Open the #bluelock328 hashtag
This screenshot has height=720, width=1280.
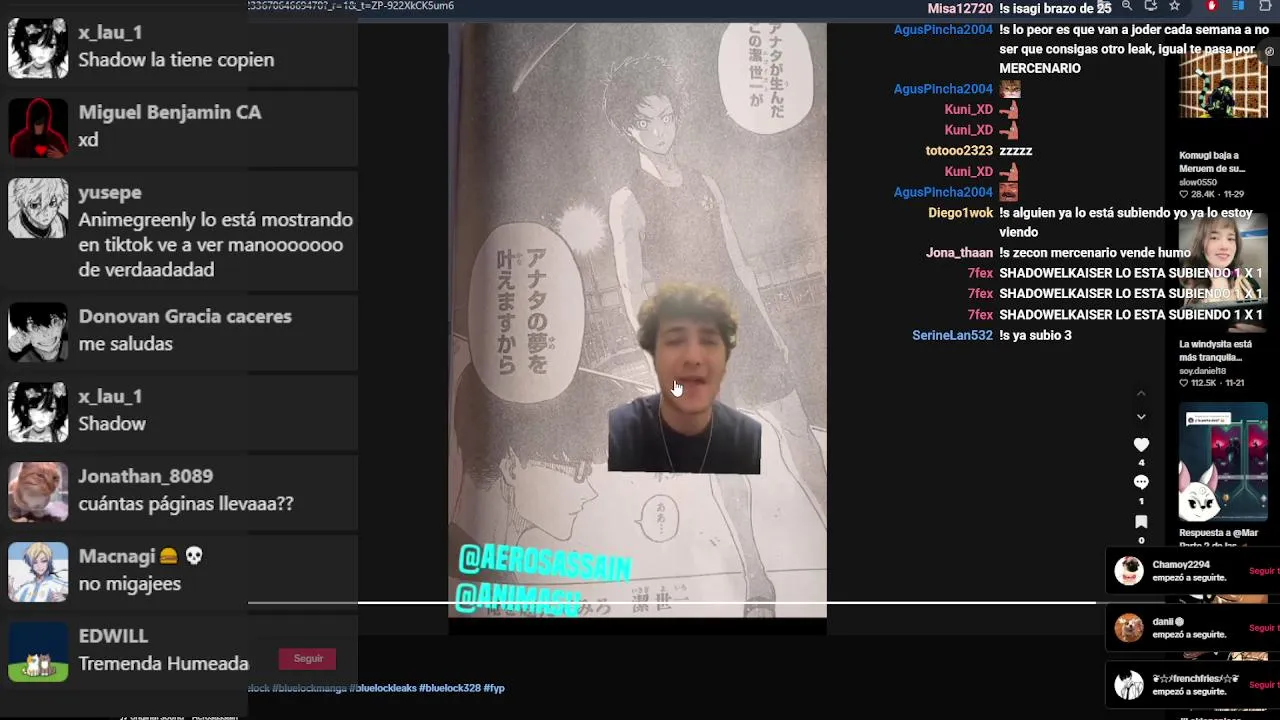coord(449,688)
